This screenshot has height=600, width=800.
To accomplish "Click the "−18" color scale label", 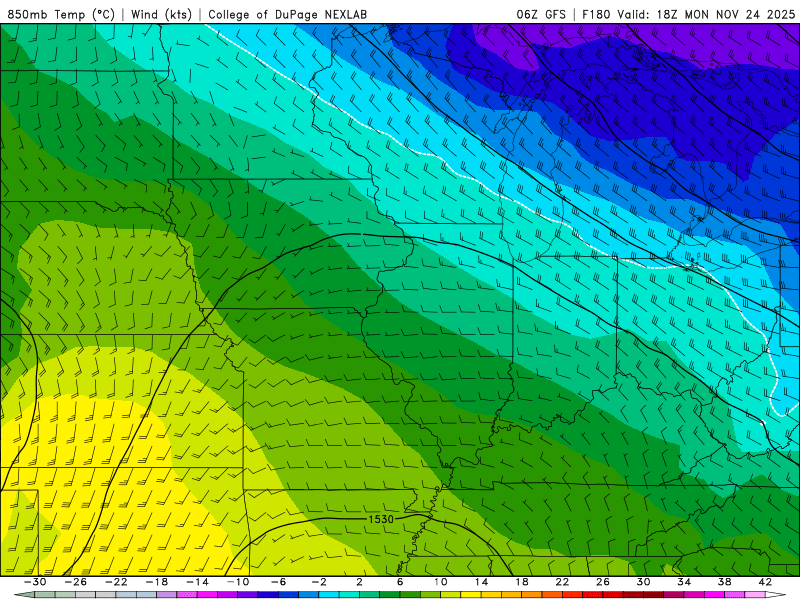I will [157, 582].
